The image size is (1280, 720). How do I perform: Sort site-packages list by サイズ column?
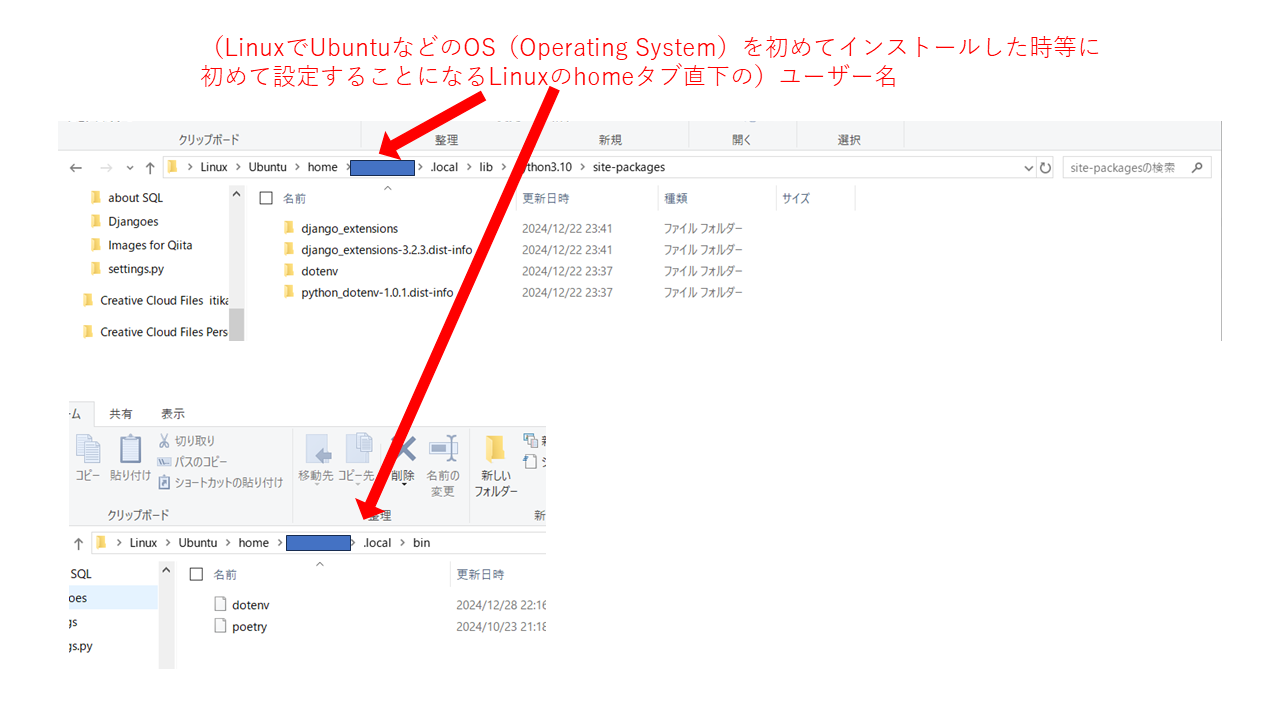tap(796, 198)
